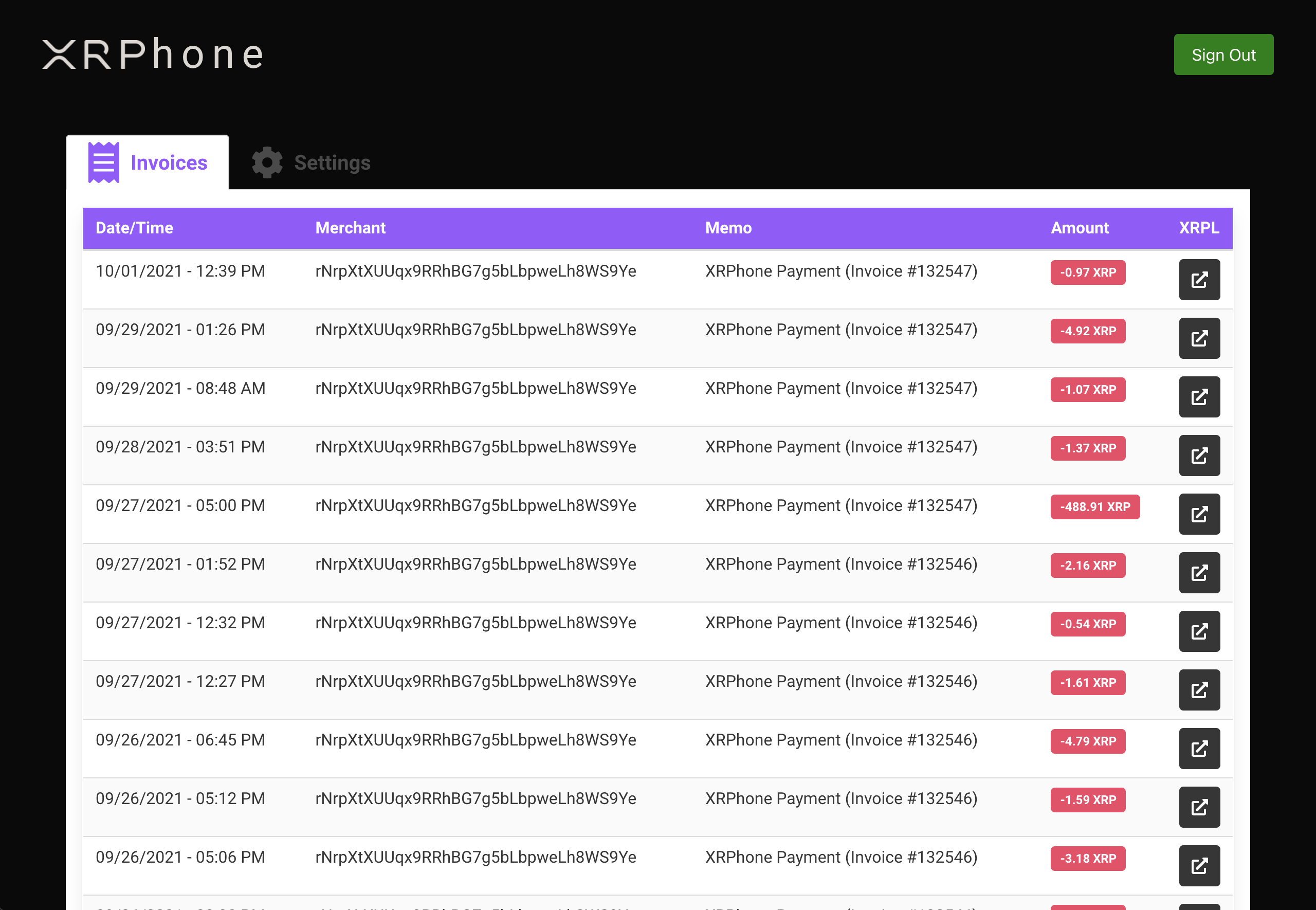Open XRPL link for the -2.16 XRP payment

(x=1199, y=572)
